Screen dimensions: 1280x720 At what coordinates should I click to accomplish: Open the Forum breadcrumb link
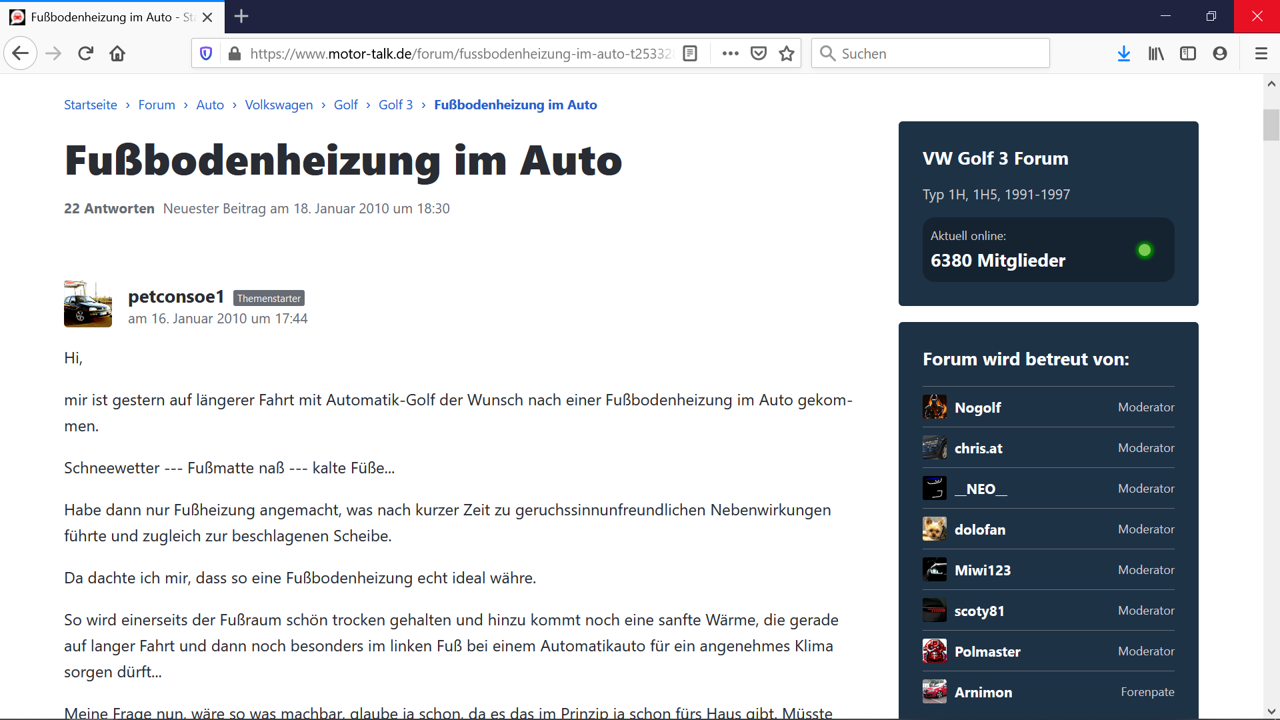point(156,104)
